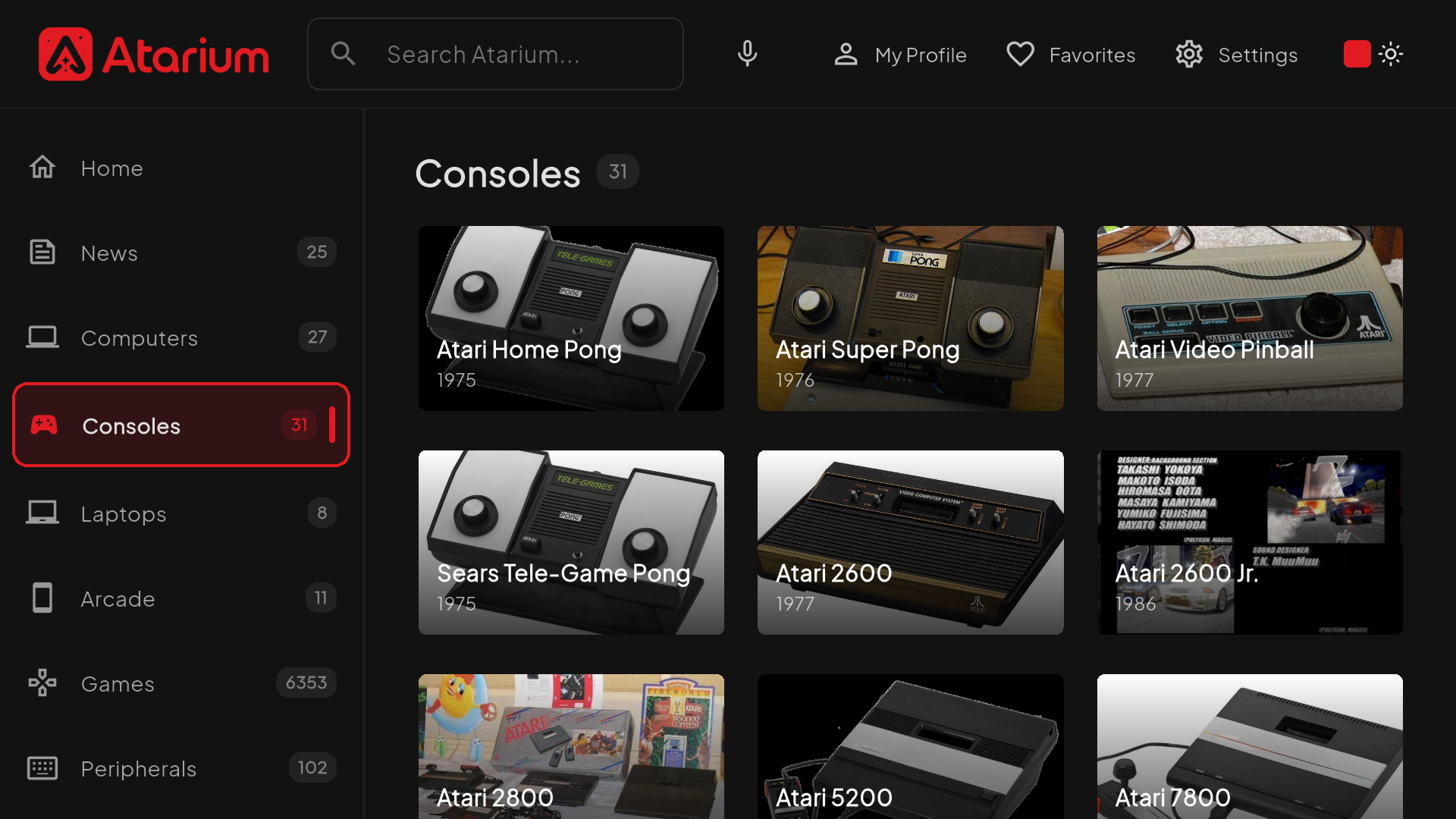Viewport: 1456px width, 819px height.
Task: Click the Atarium logo icon
Action: [x=65, y=54]
